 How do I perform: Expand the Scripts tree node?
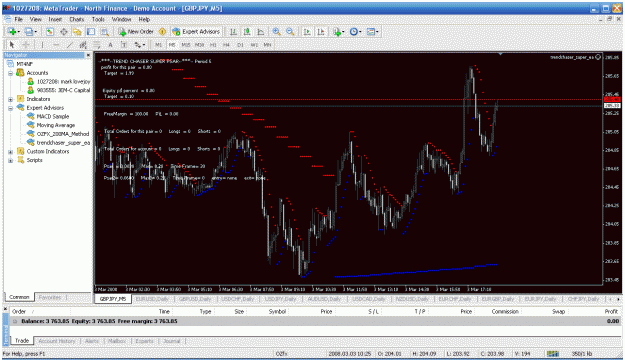pos(11,160)
